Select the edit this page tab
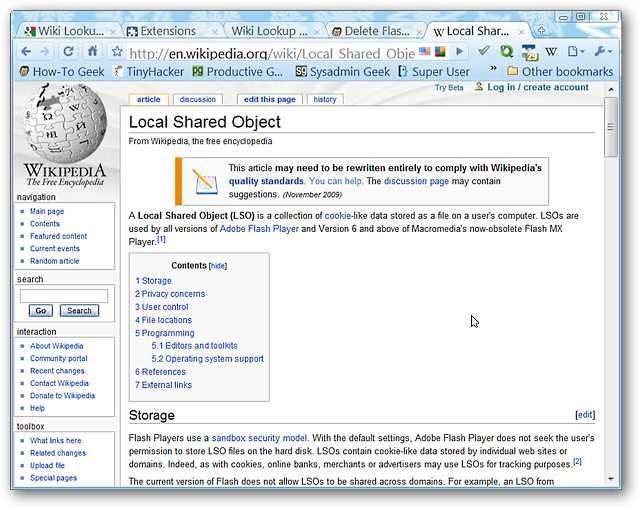The width and height of the screenshot is (640, 508). pos(269,99)
